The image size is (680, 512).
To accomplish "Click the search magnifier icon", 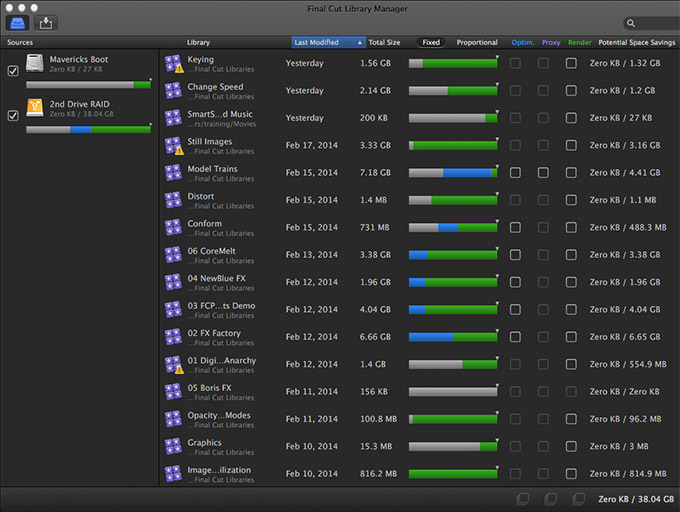I will 631,23.
